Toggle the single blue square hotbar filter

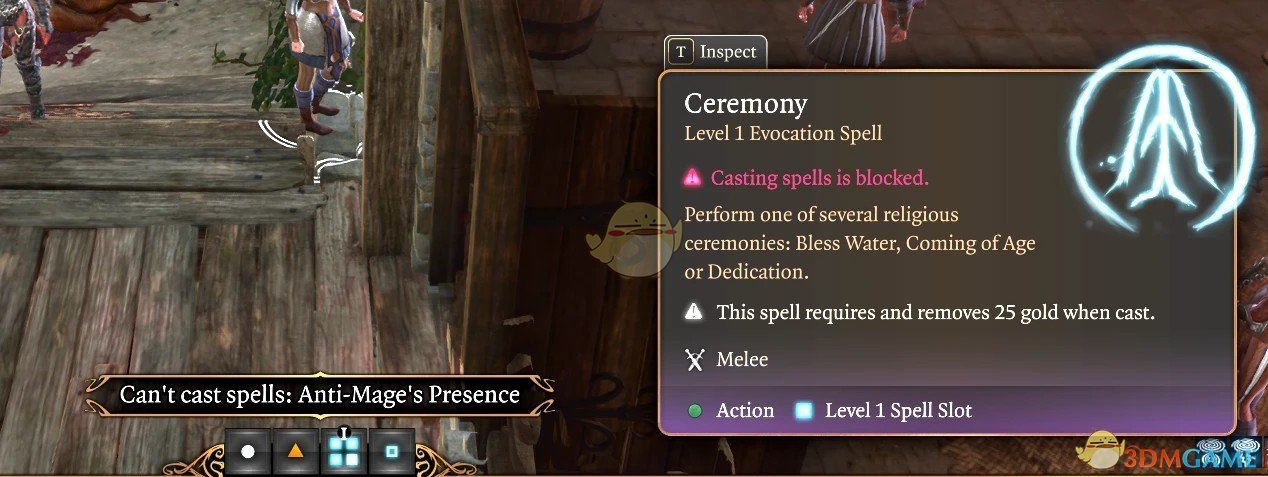(391, 452)
